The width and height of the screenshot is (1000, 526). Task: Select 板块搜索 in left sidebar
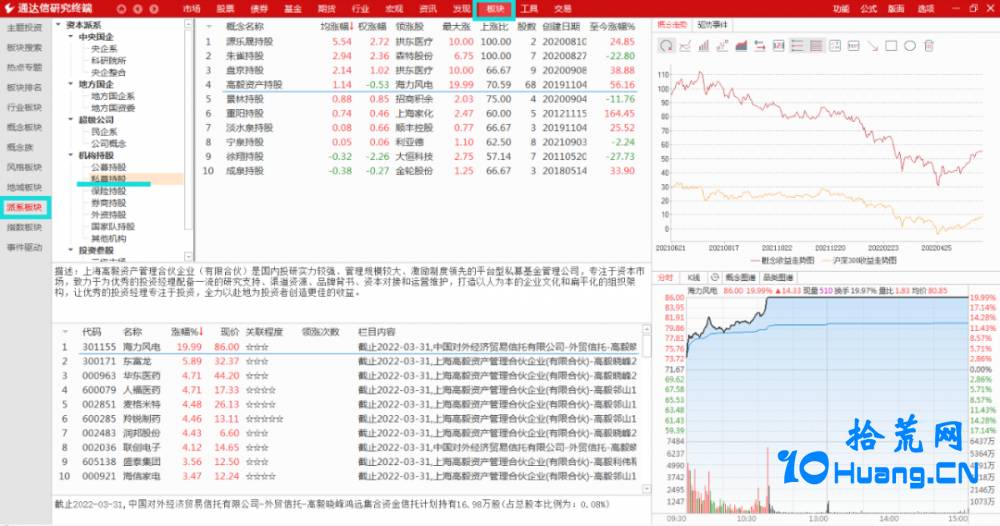(x=24, y=47)
